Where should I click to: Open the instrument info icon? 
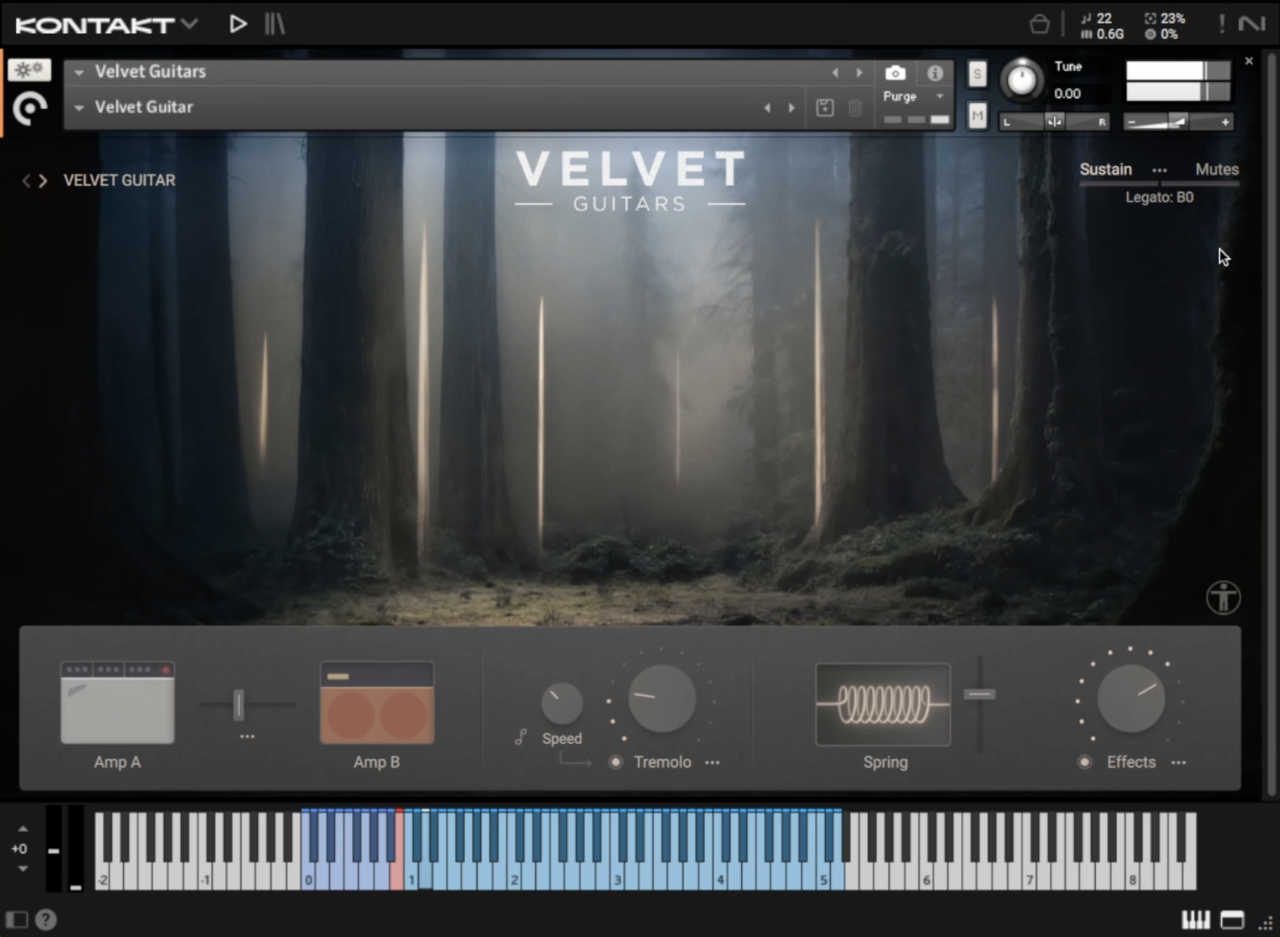click(935, 73)
